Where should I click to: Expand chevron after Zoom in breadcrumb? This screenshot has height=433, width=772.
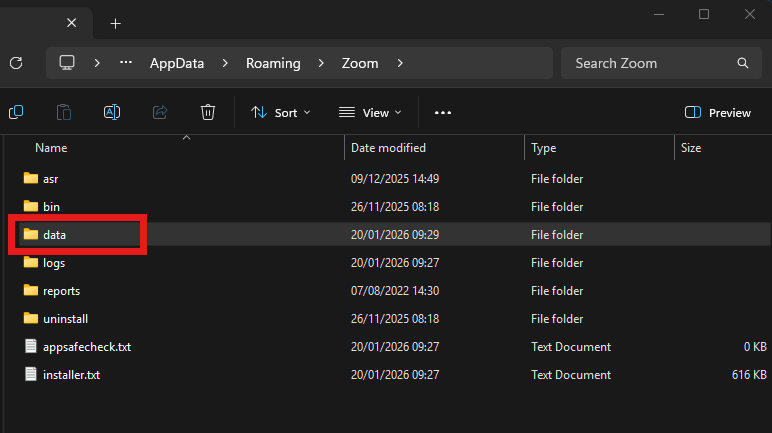[400, 63]
